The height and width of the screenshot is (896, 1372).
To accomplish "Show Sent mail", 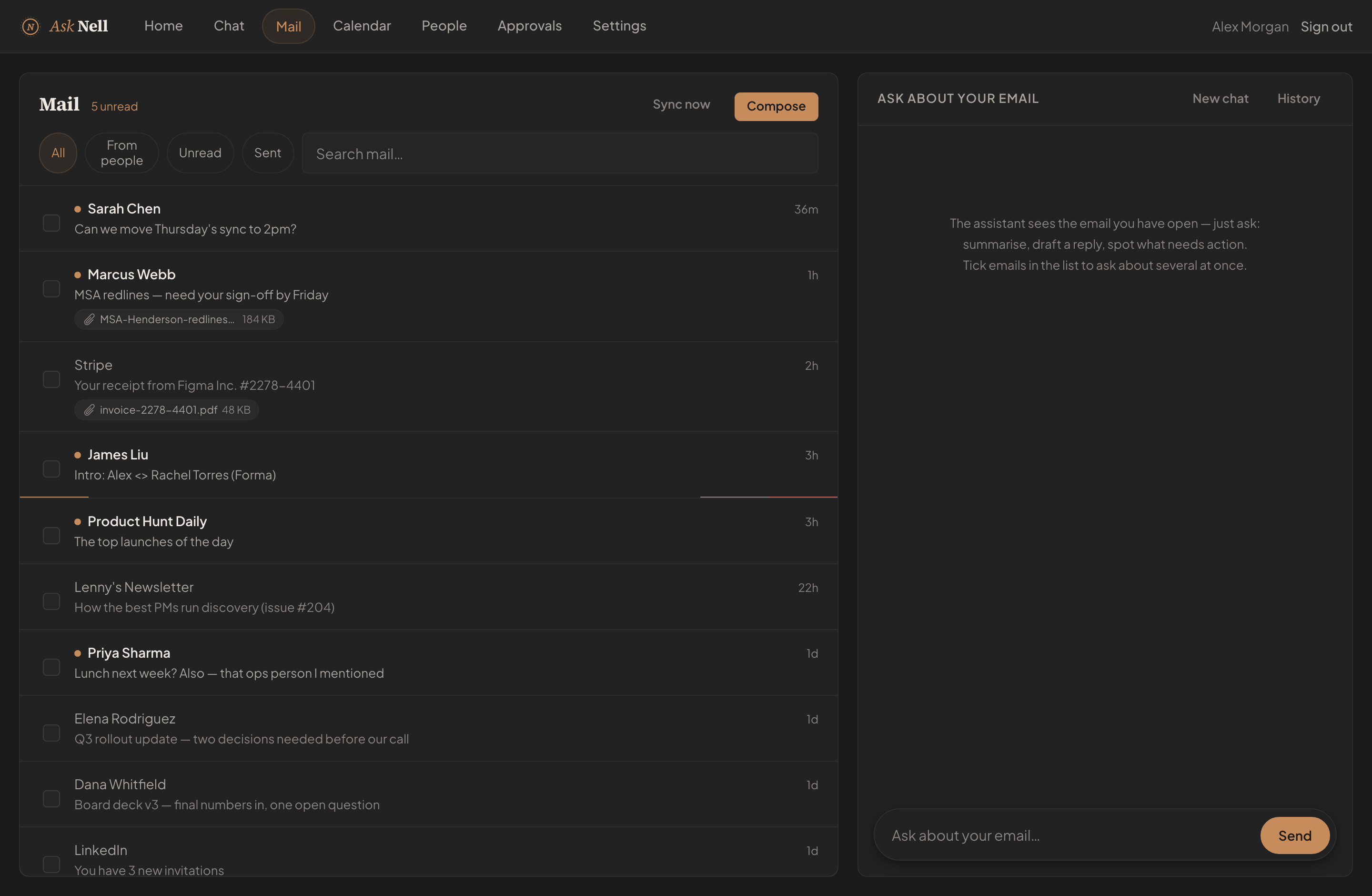I will coord(267,153).
